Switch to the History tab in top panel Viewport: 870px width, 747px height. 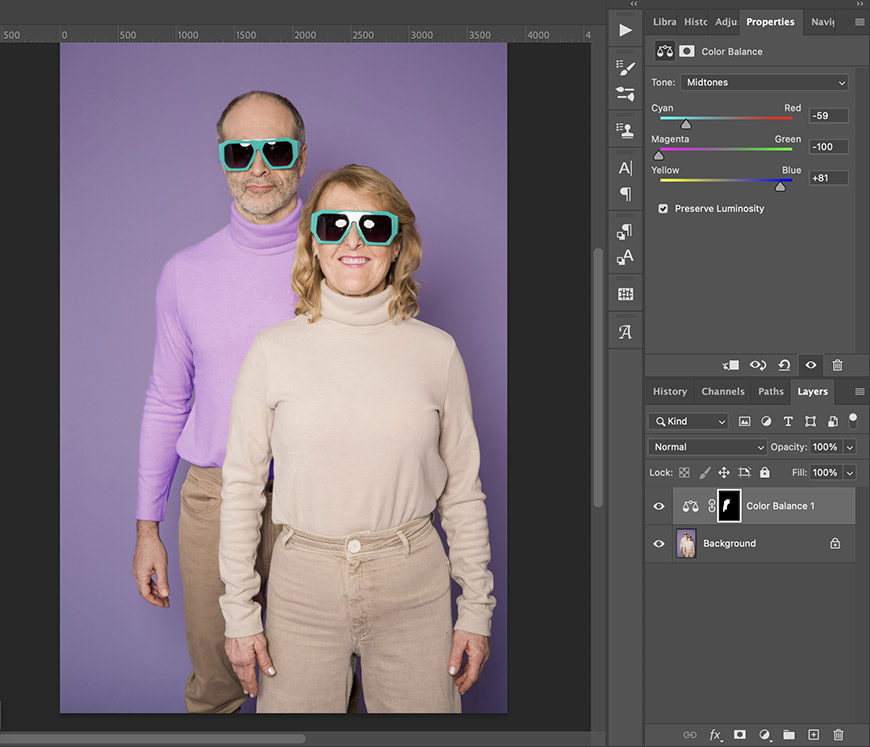tap(695, 22)
